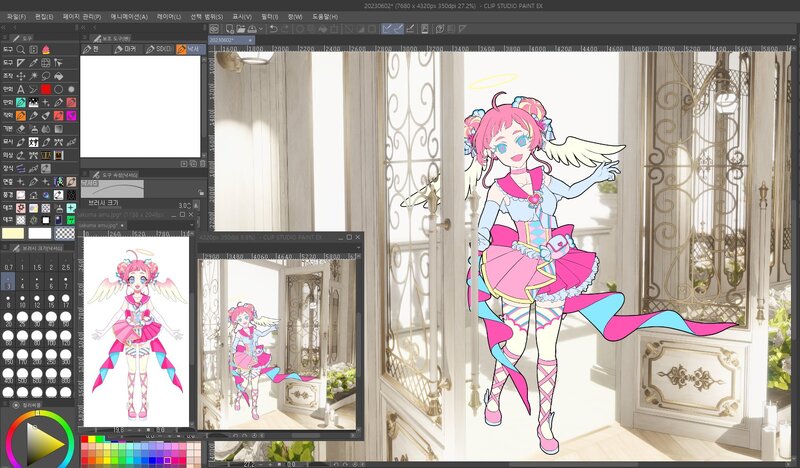Select brush size preset 100

[x=51, y=338]
